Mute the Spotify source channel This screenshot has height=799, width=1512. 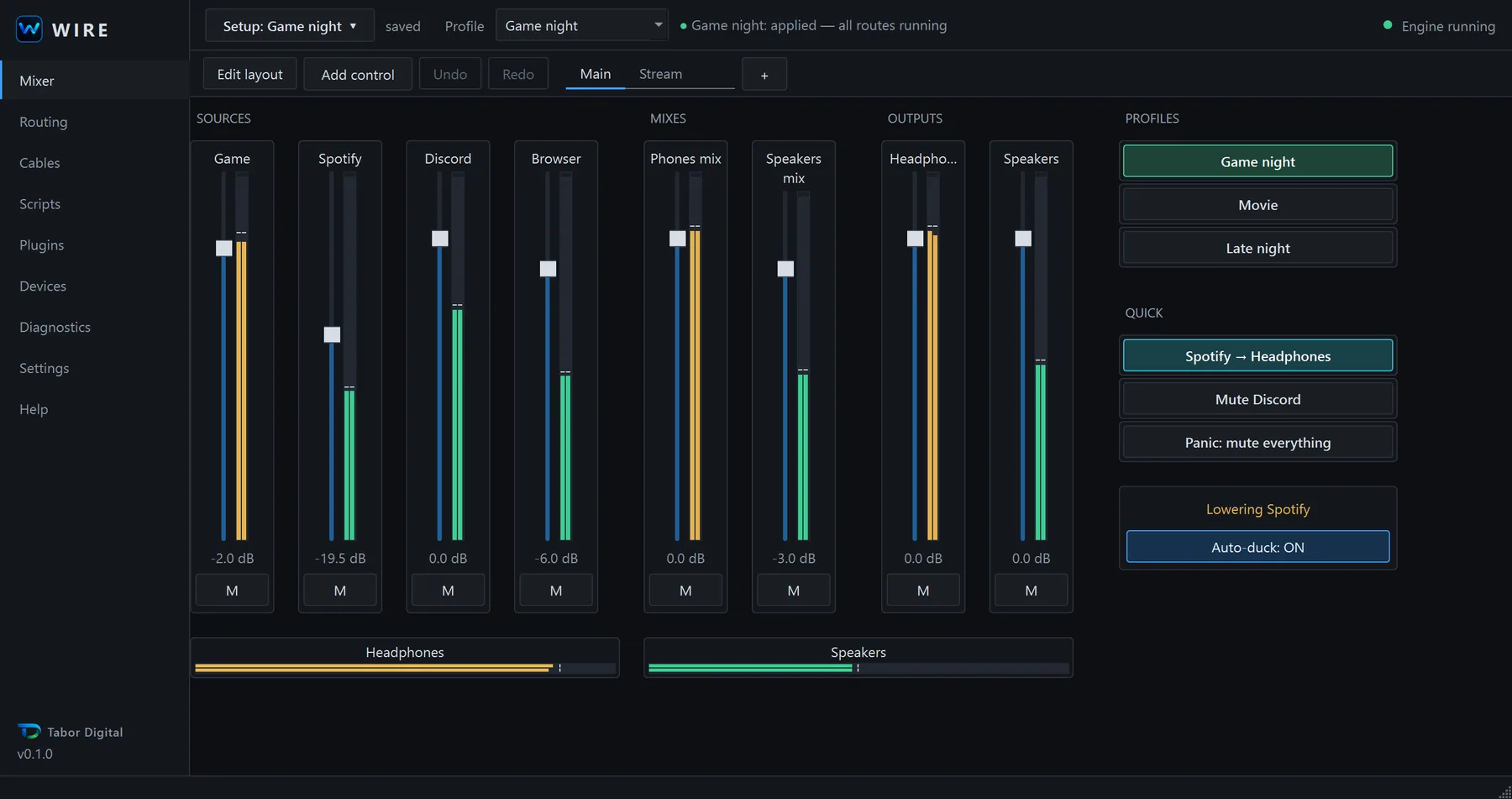[340, 591]
